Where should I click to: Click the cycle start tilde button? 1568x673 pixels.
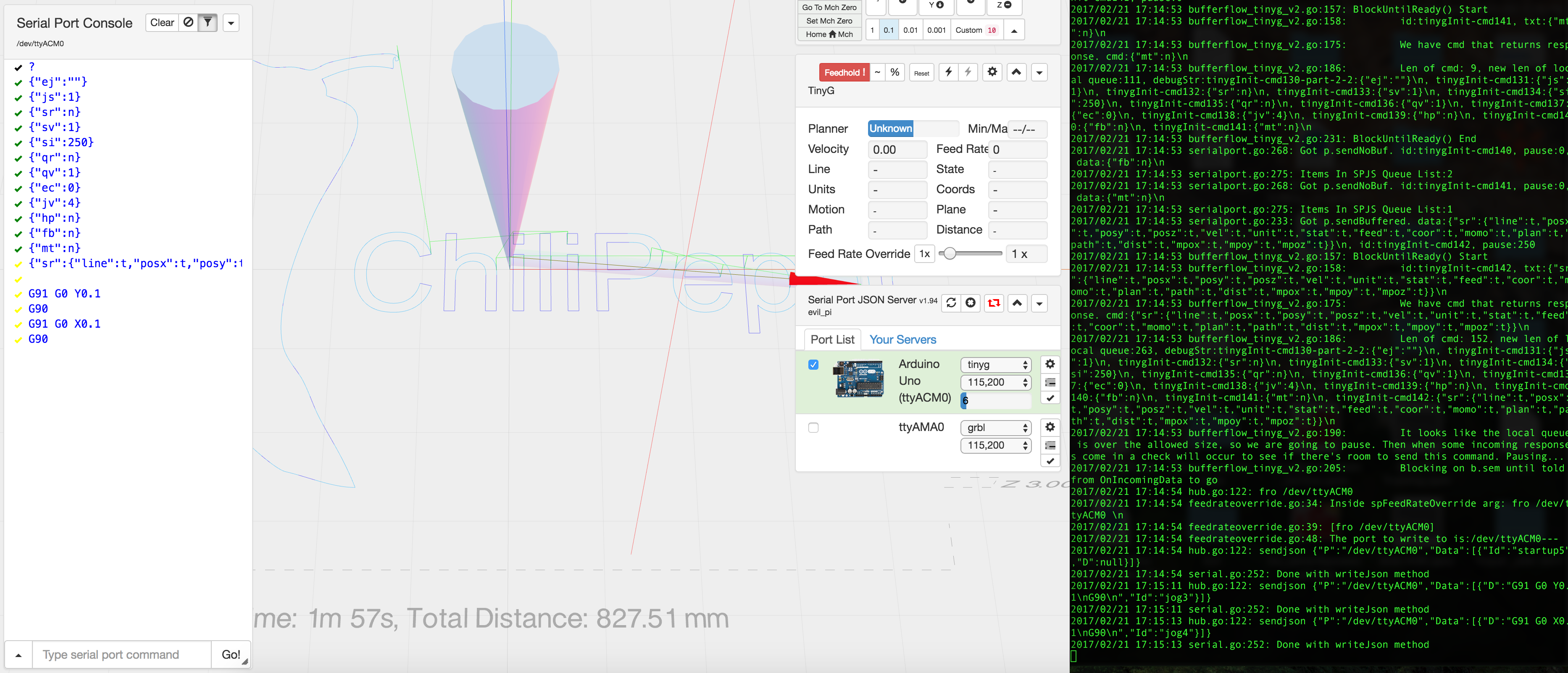coord(877,72)
